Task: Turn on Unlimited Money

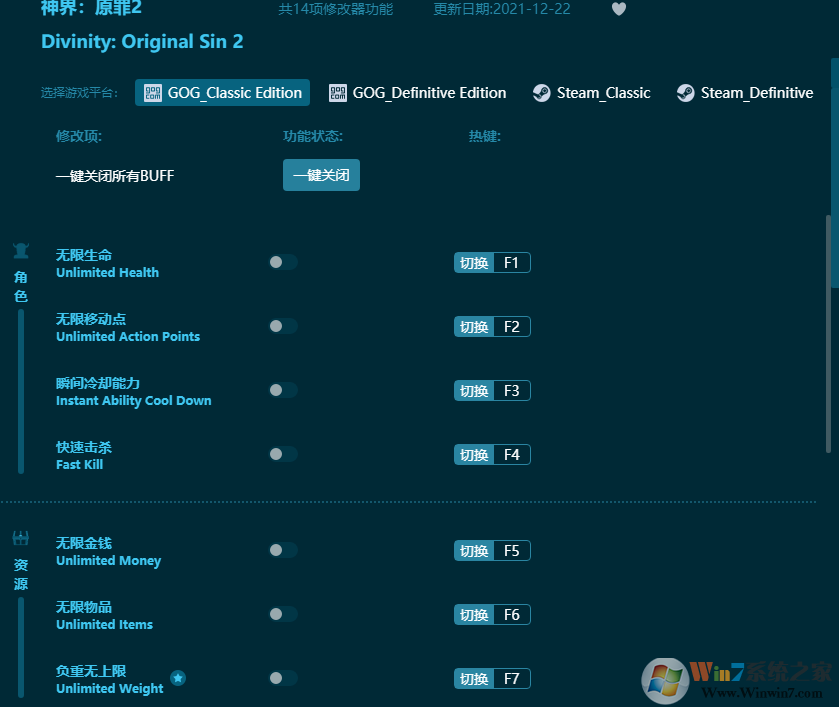Action: click(x=283, y=550)
